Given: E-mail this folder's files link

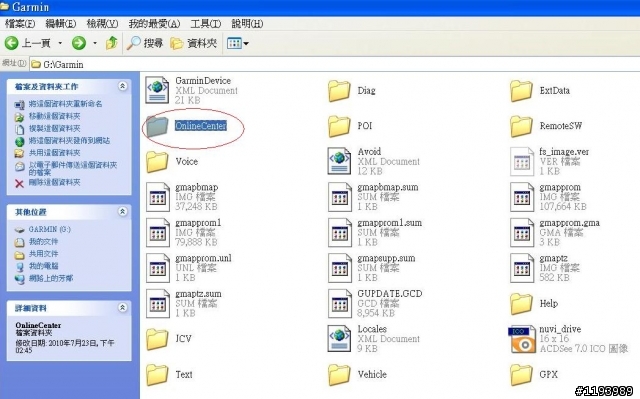Looking at the screenshot, I should (73, 168).
